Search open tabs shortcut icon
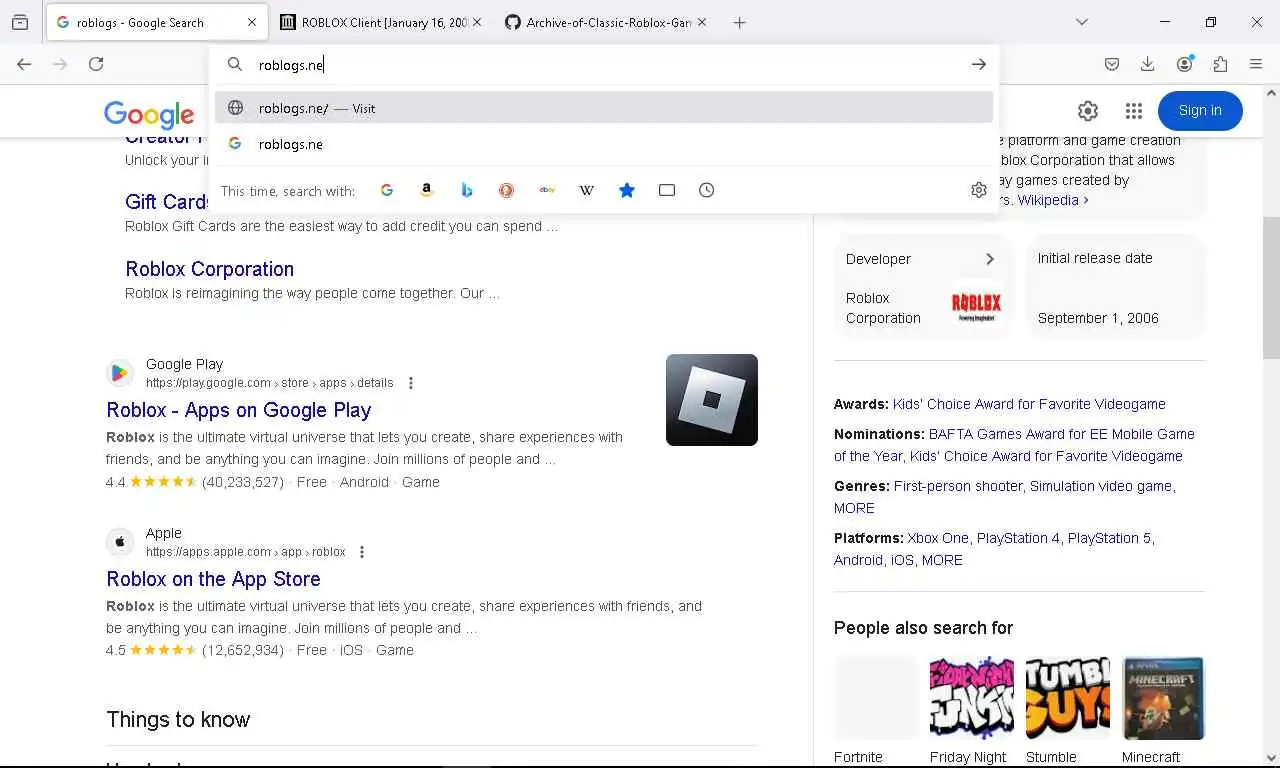This screenshot has width=1280, height=768. 667,190
